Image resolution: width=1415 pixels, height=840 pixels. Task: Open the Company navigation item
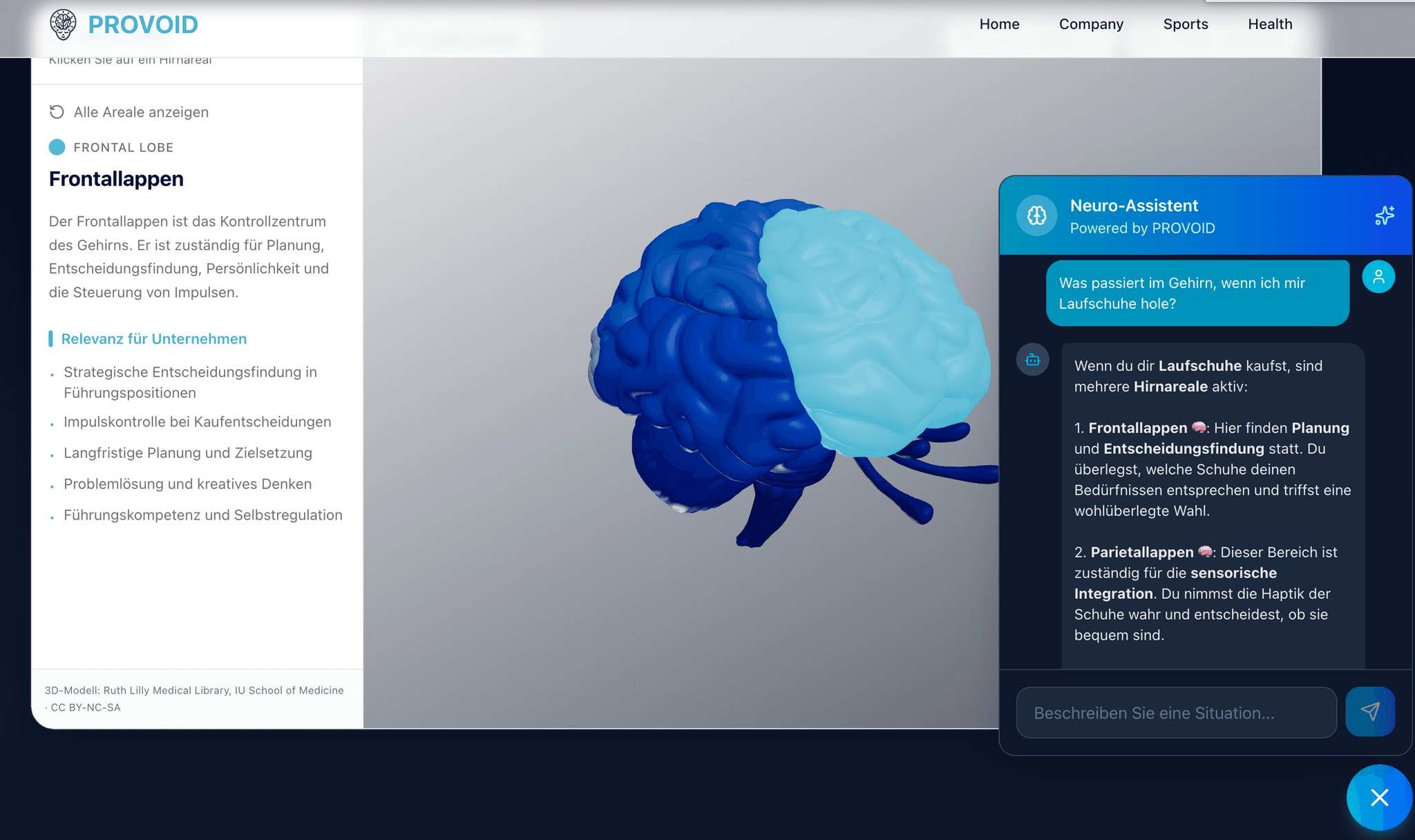[x=1090, y=24]
